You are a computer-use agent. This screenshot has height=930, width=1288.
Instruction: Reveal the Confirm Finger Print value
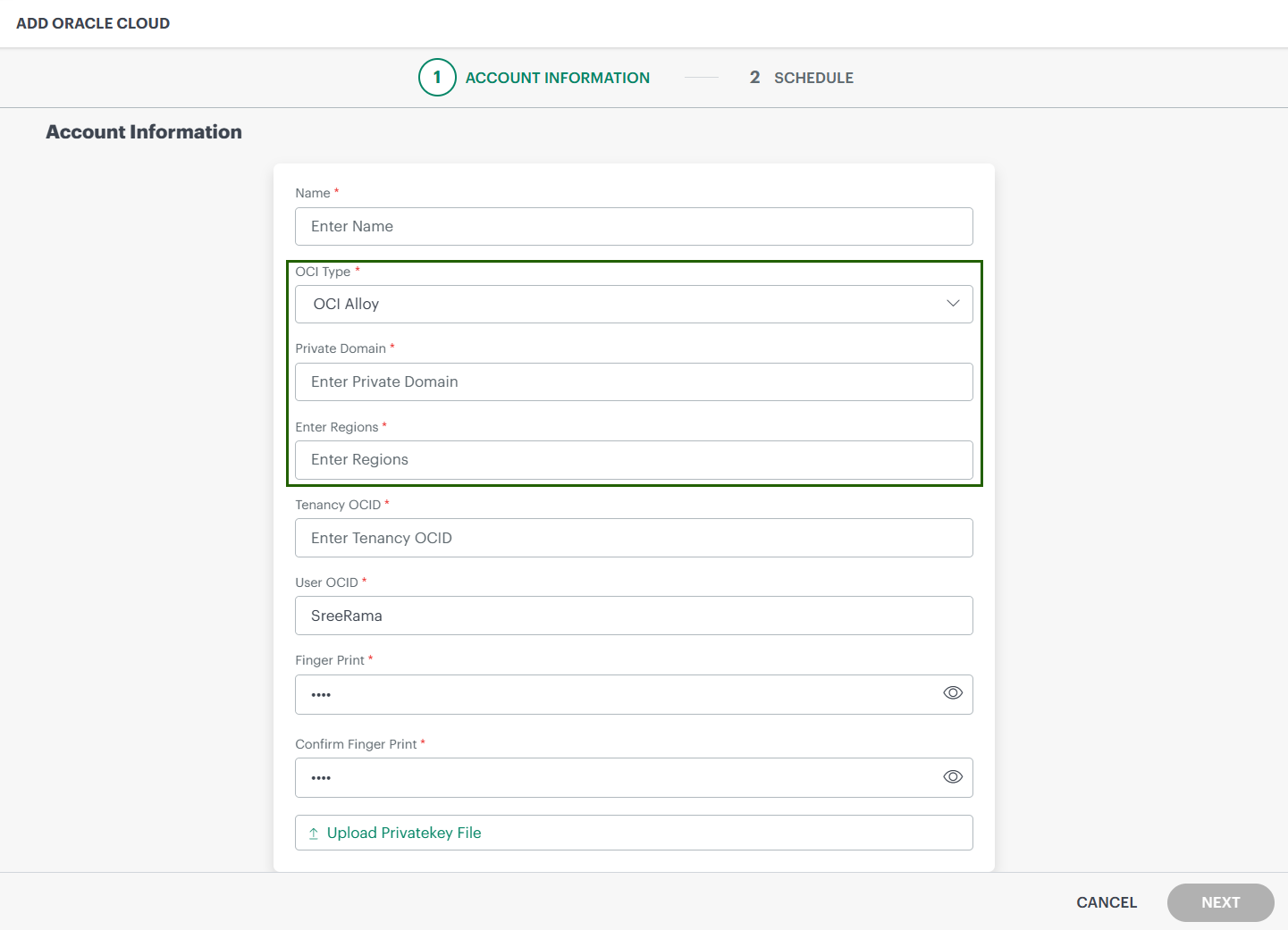pos(953,777)
